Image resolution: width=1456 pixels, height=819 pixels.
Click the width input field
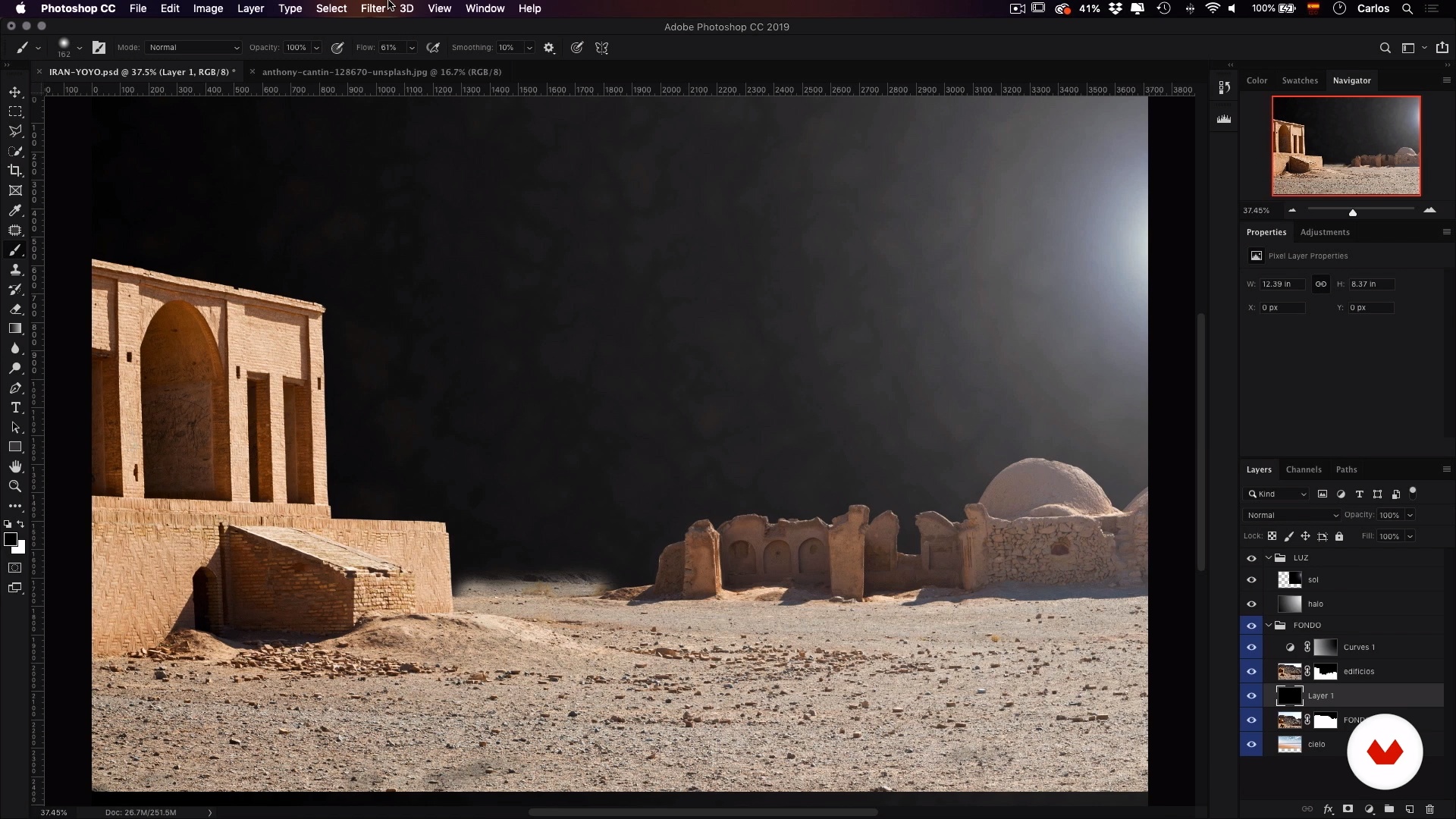pos(1282,284)
